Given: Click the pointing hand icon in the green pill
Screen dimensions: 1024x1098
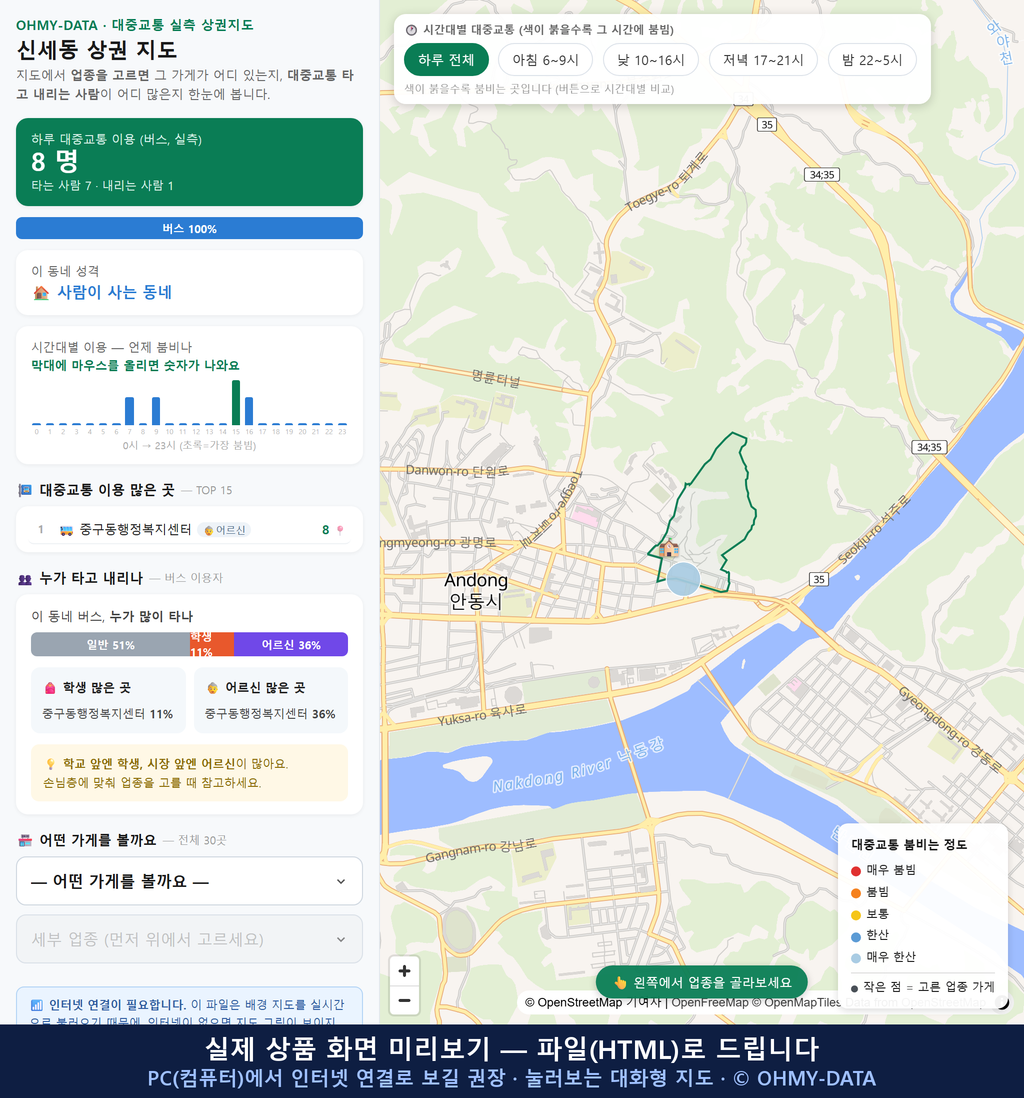Looking at the screenshot, I should click(x=620, y=982).
